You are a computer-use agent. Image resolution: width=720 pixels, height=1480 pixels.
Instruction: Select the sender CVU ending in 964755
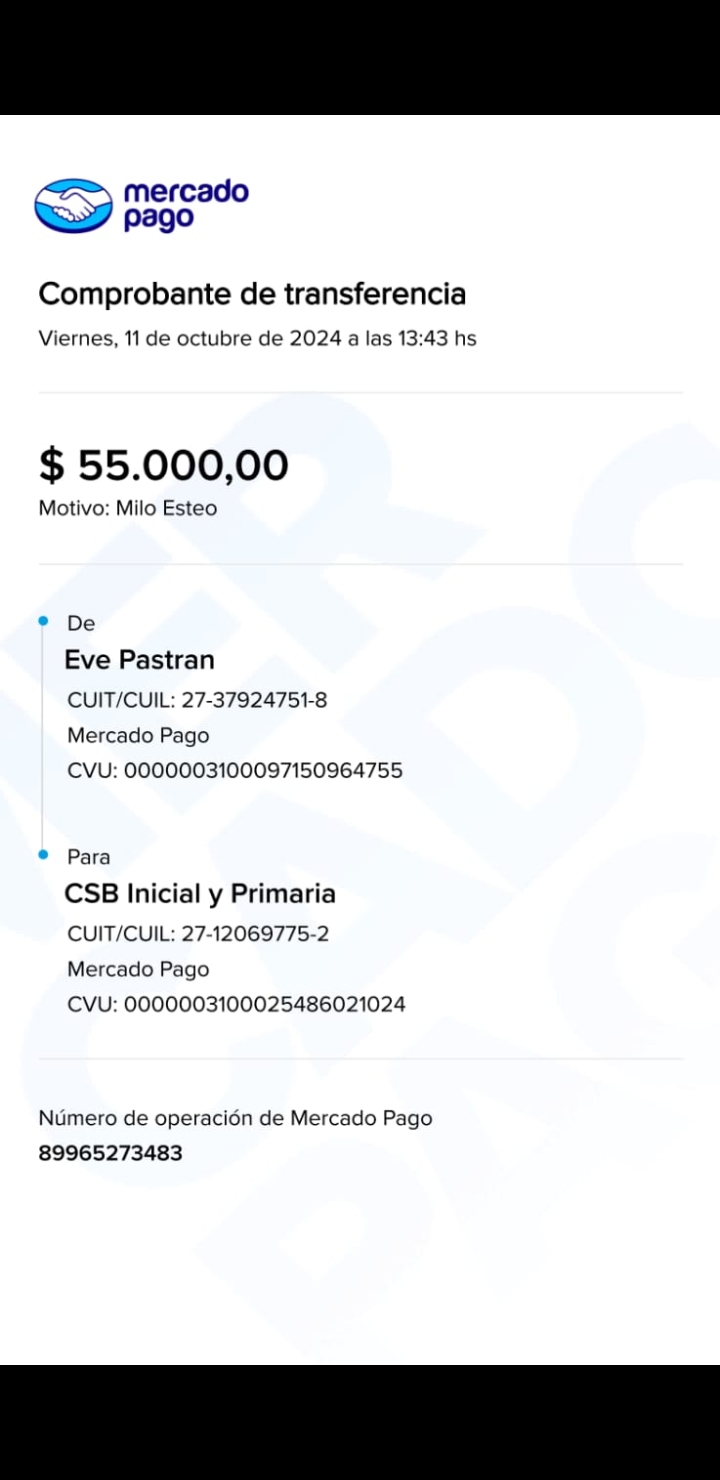pyautogui.click(x=235, y=771)
